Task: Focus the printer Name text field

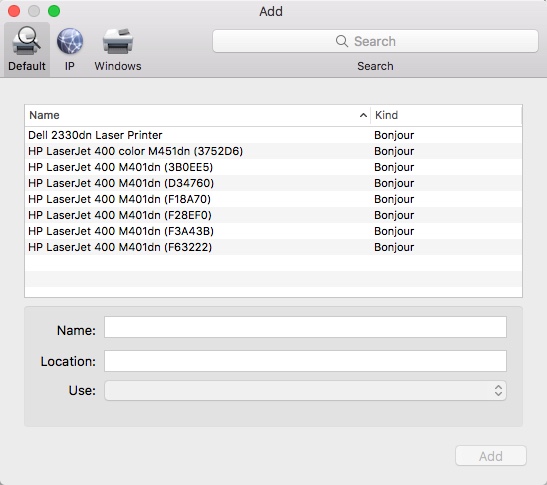Action: coord(305,327)
